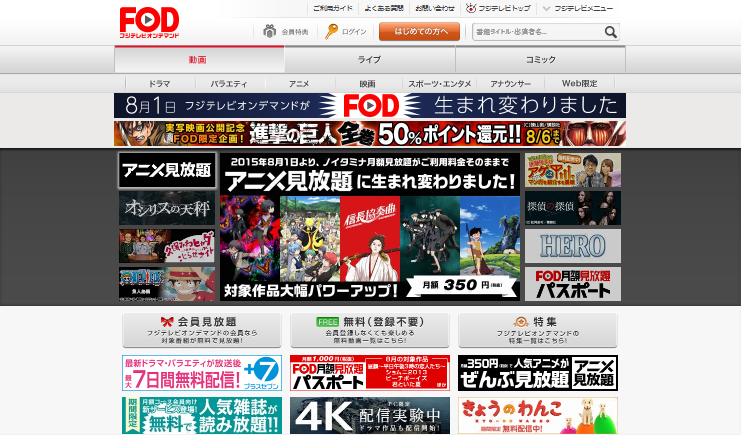Click the gift icon for 会員特典
The image size is (741, 435).
point(269,31)
